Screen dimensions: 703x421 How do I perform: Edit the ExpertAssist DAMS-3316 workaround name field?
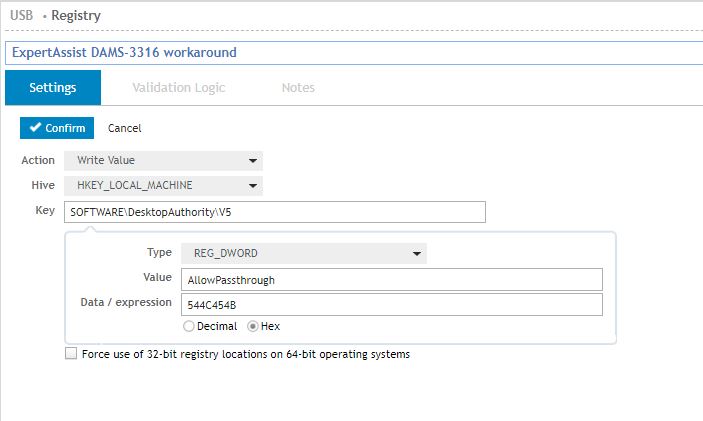click(x=350, y=52)
